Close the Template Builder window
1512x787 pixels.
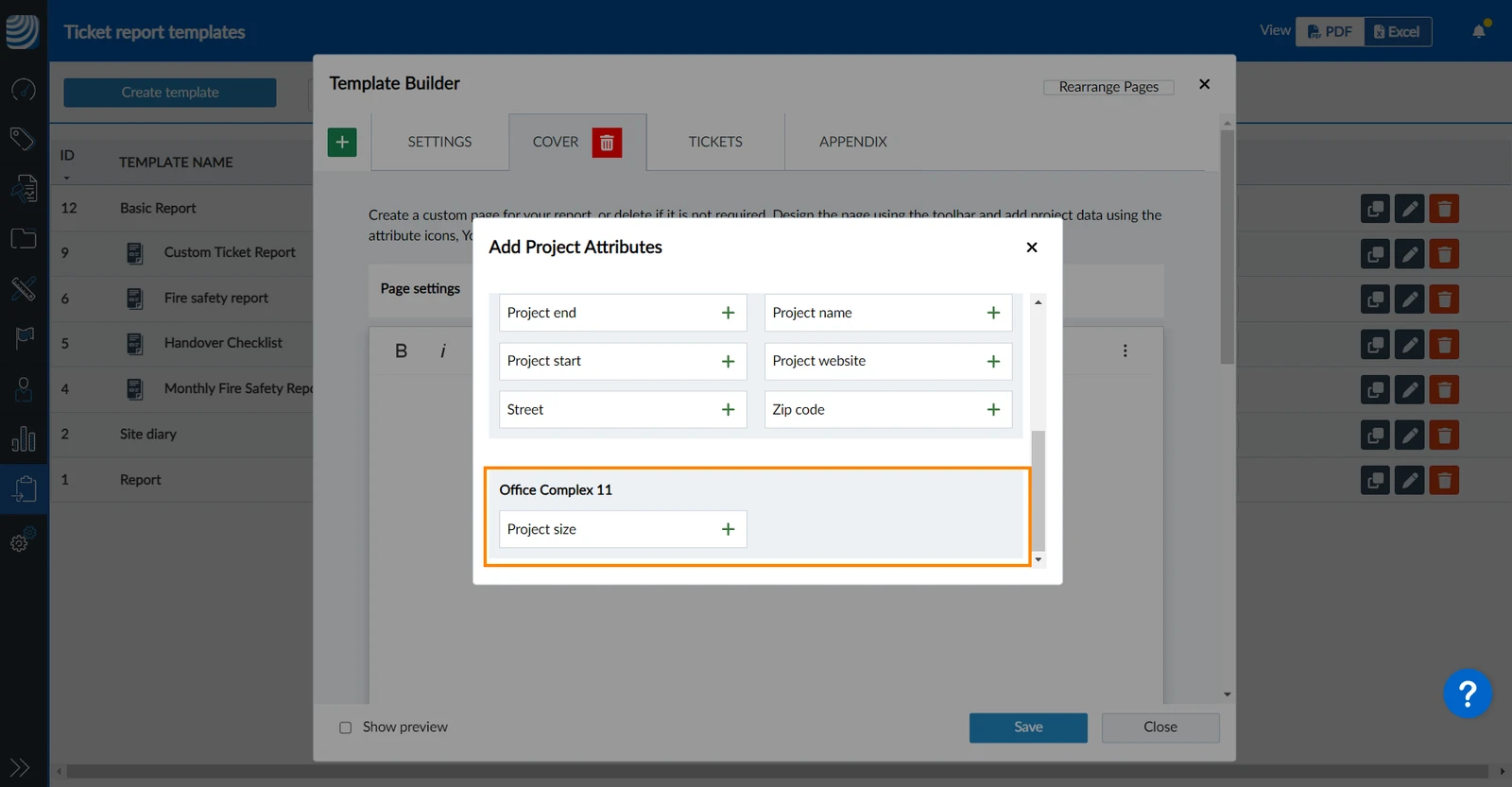1204,84
